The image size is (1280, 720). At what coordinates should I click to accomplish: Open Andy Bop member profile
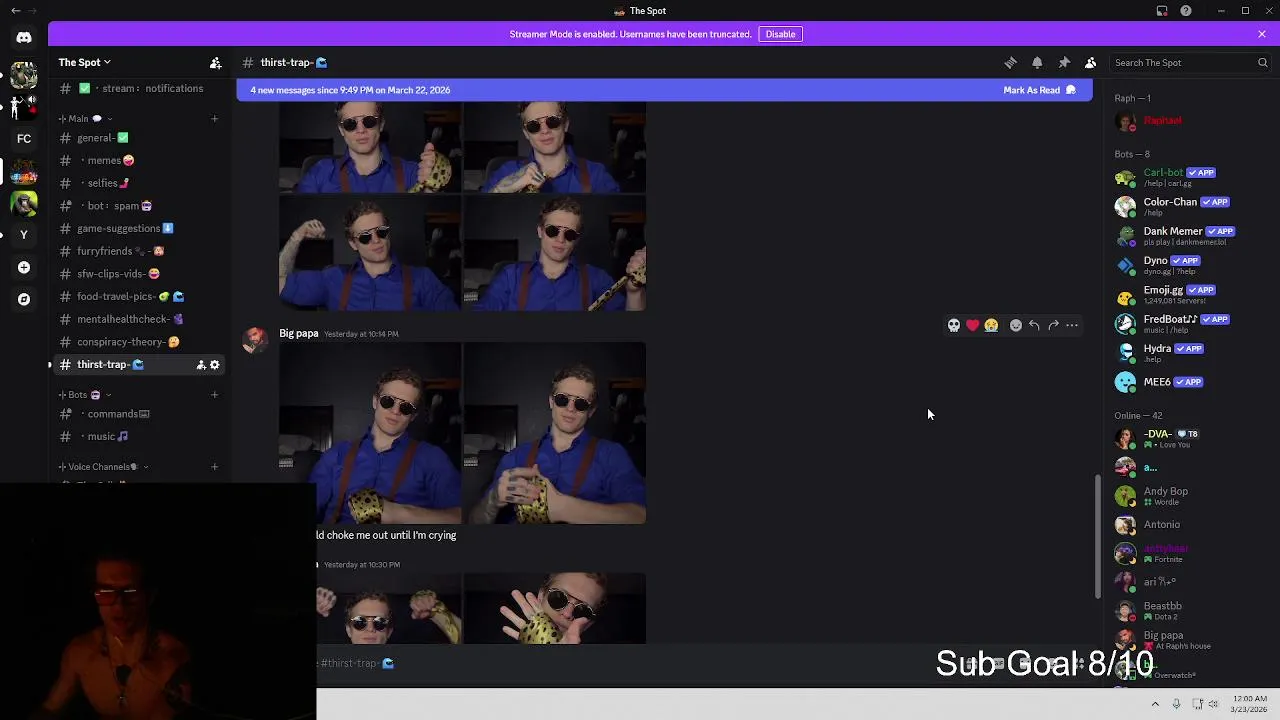tap(1190, 495)
